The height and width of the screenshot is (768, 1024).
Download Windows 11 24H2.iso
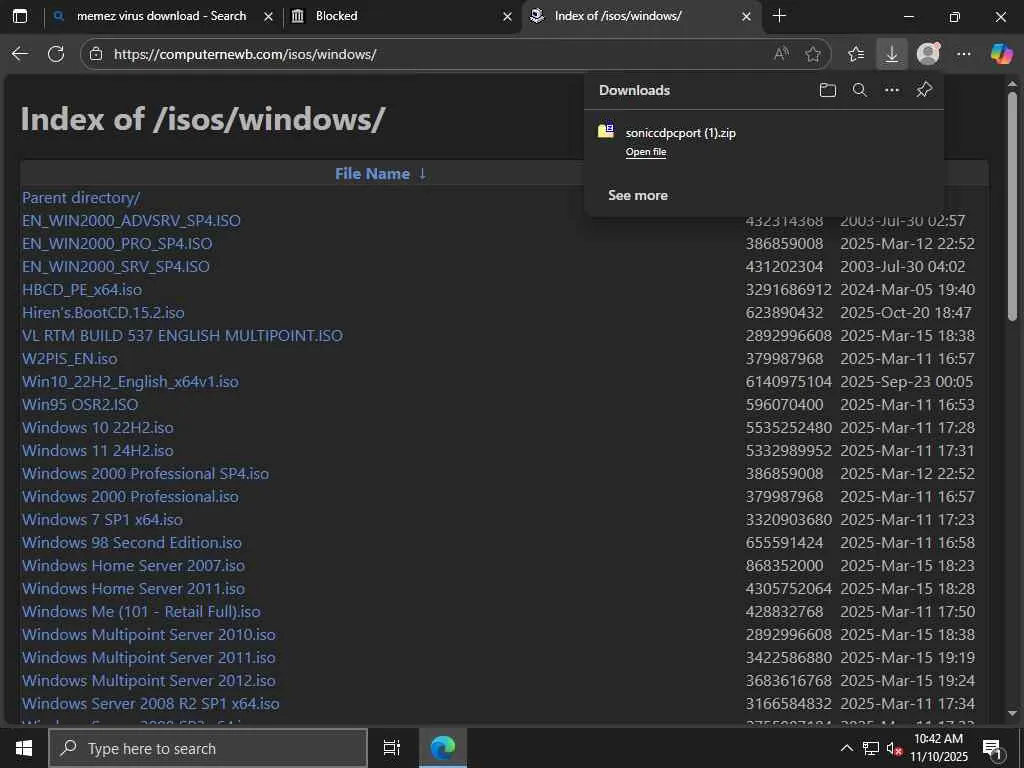pyautogui.click(x=98, y=451)
